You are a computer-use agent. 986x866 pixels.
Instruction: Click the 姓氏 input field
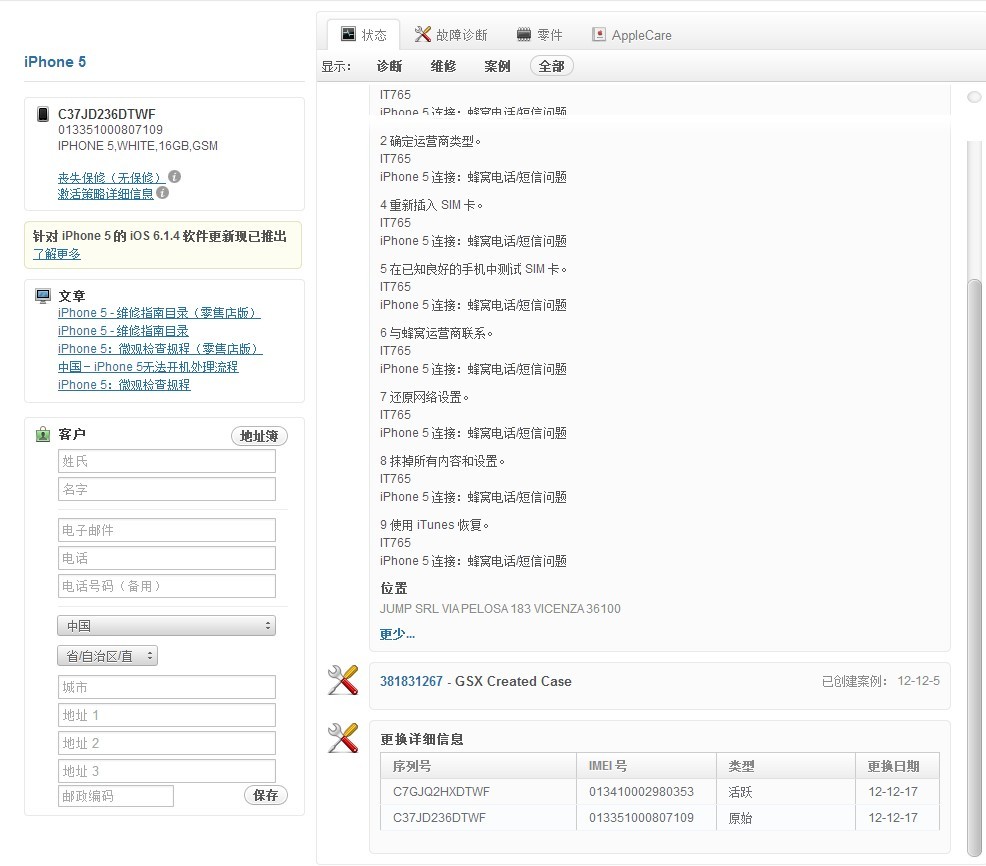click(166, 461)
